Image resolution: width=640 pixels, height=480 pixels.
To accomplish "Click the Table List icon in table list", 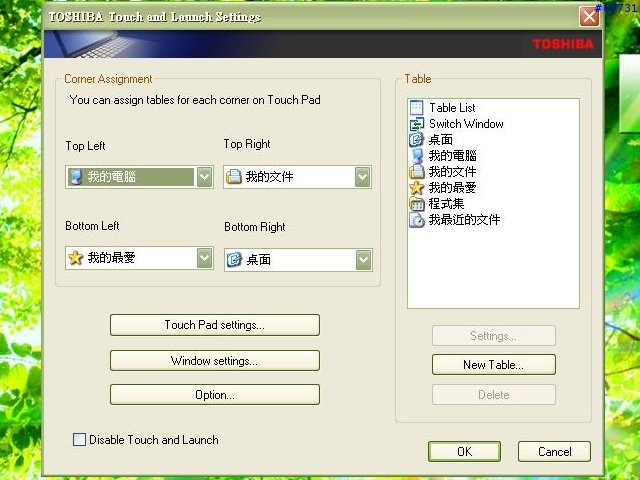I will point(416,108).
